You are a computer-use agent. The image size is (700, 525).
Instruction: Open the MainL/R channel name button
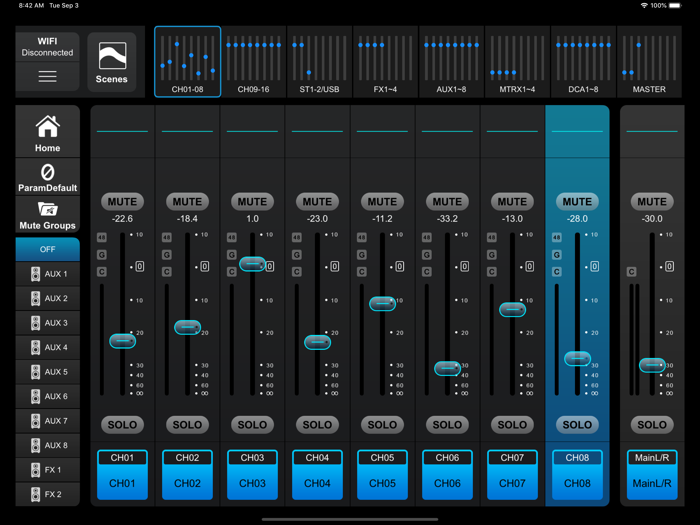tap(652, 475)
